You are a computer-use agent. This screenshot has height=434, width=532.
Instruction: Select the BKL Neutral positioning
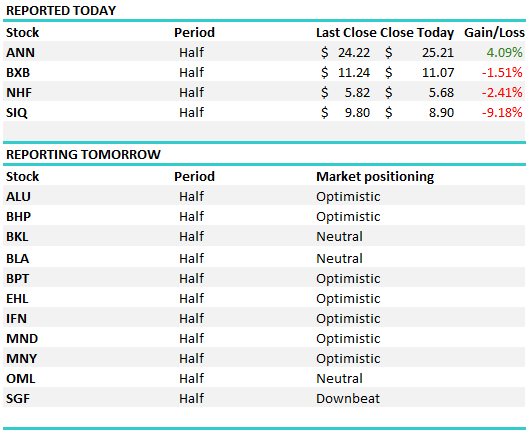coord(339,237)
